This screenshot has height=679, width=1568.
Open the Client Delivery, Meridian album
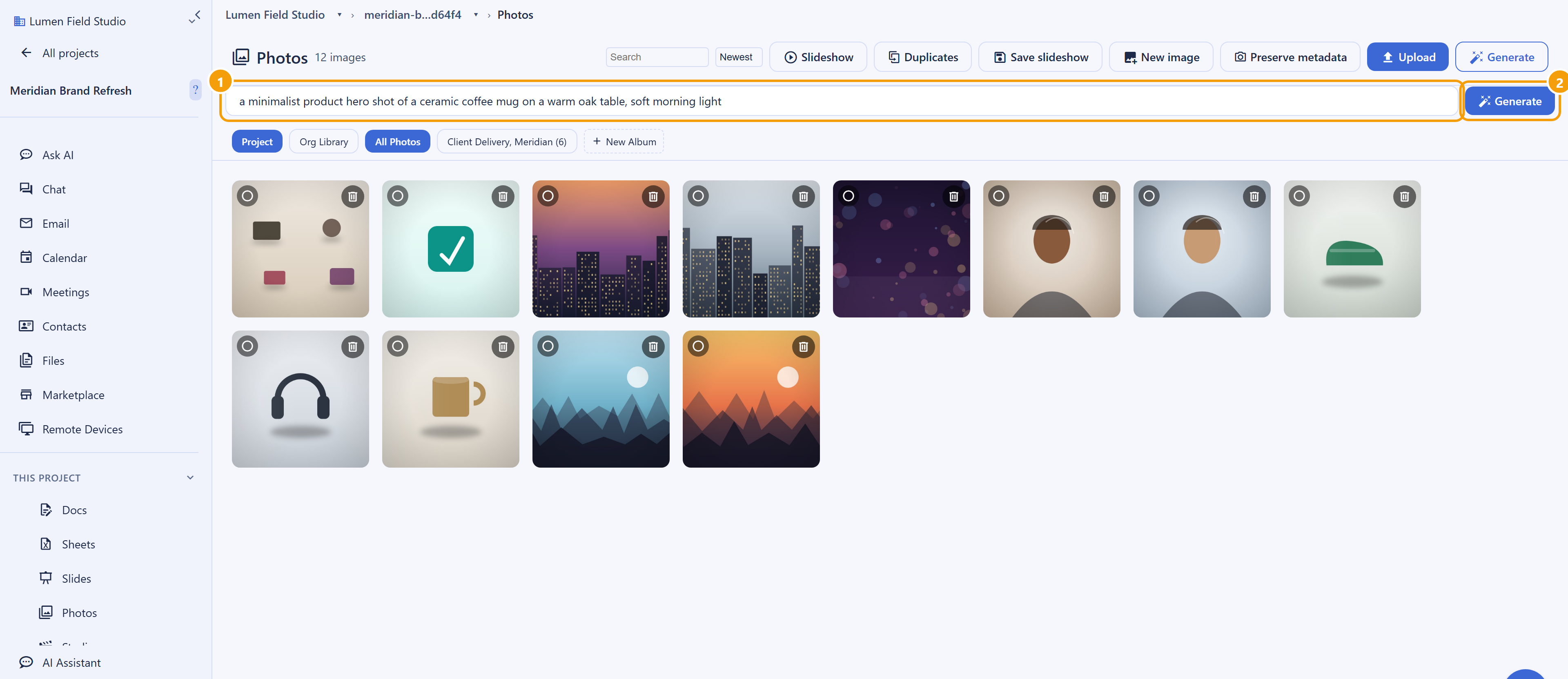pyautogui.click(x=506, y=142)
